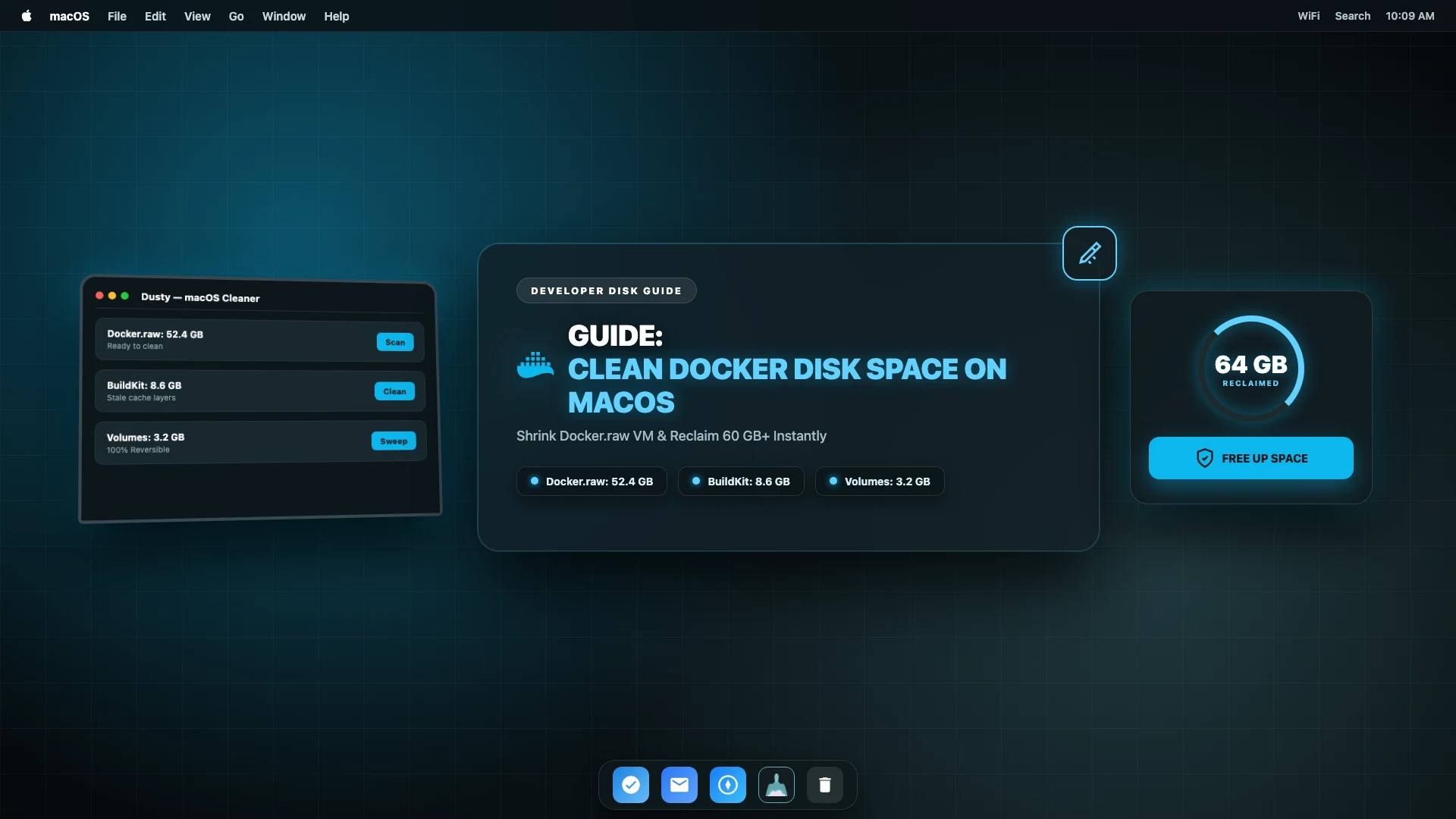Click Scan in the Dusty window
The height and width of the screenshot is (819, 1456).
click(395, 342)
